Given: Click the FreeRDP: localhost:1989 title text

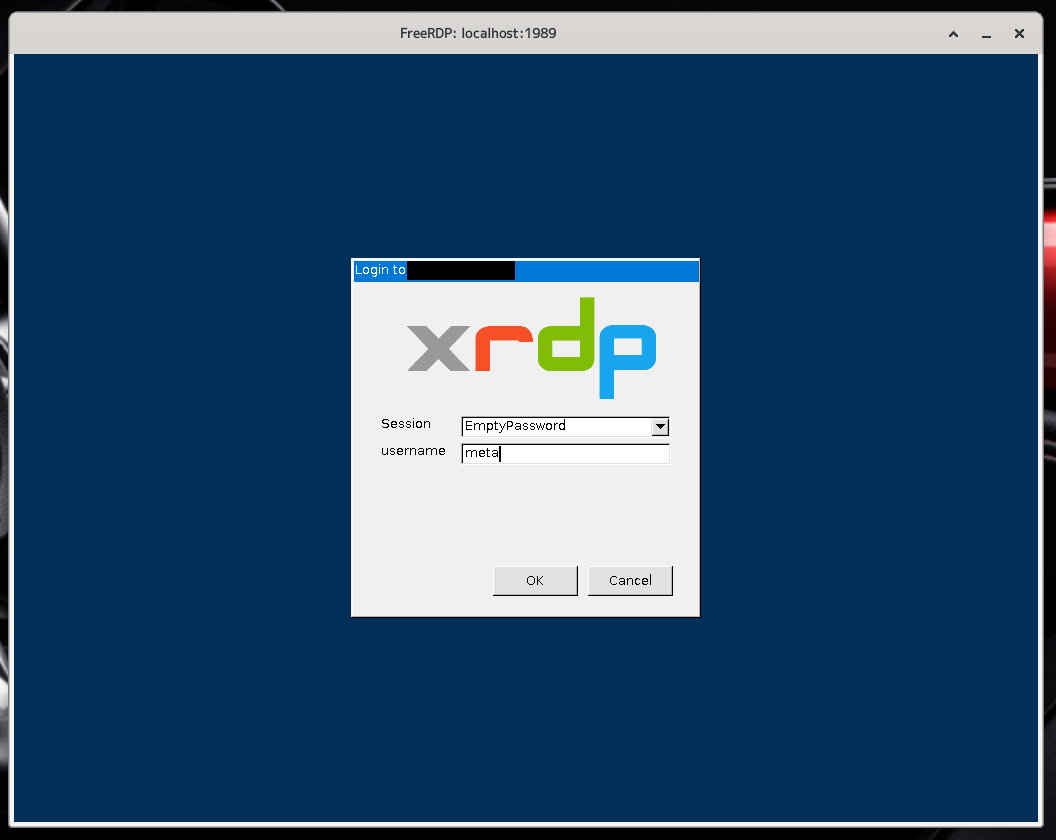Looking at the screenshot, I should click(x=478, y=34).
